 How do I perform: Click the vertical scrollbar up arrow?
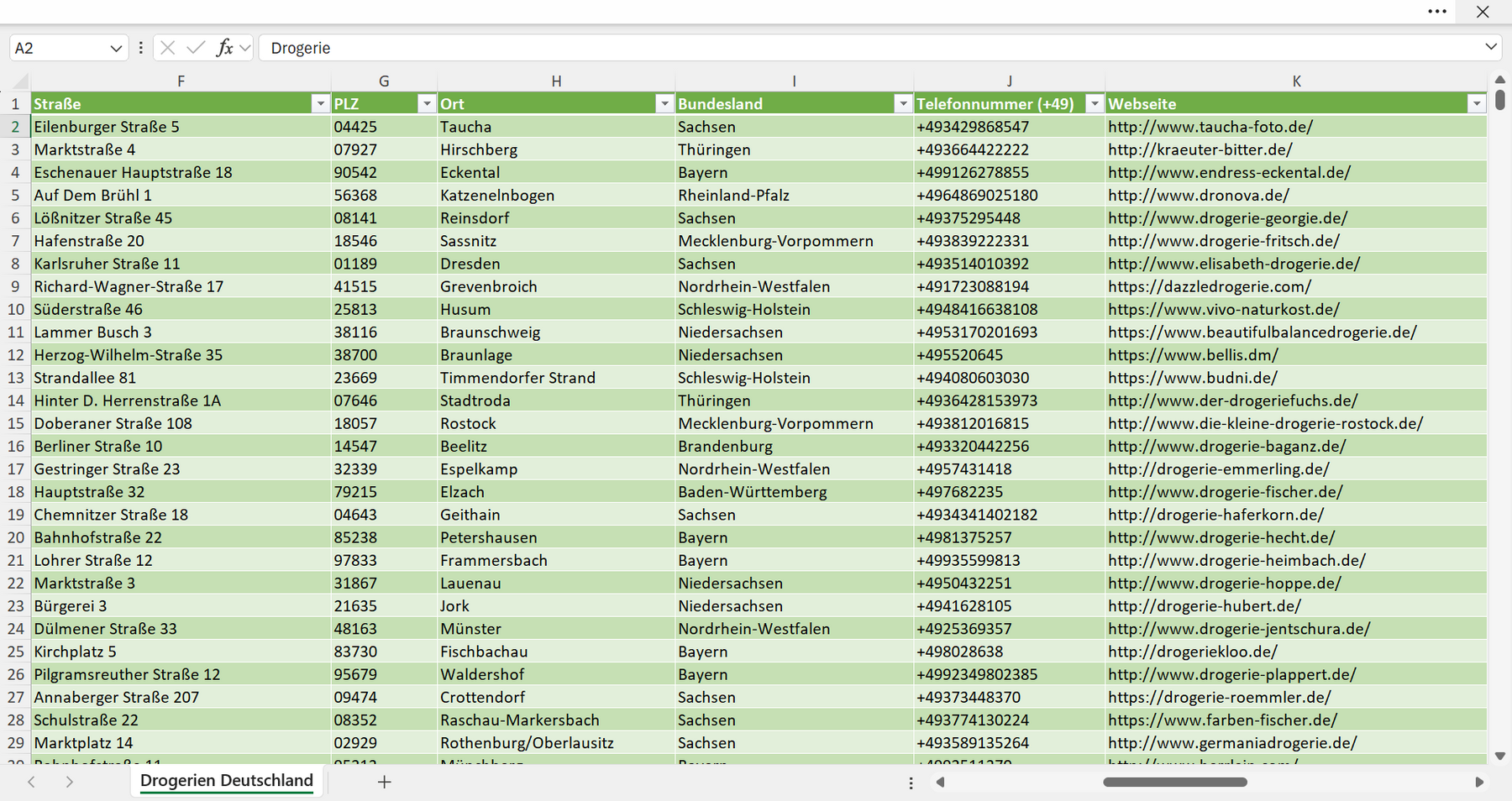click(1500, 80)
